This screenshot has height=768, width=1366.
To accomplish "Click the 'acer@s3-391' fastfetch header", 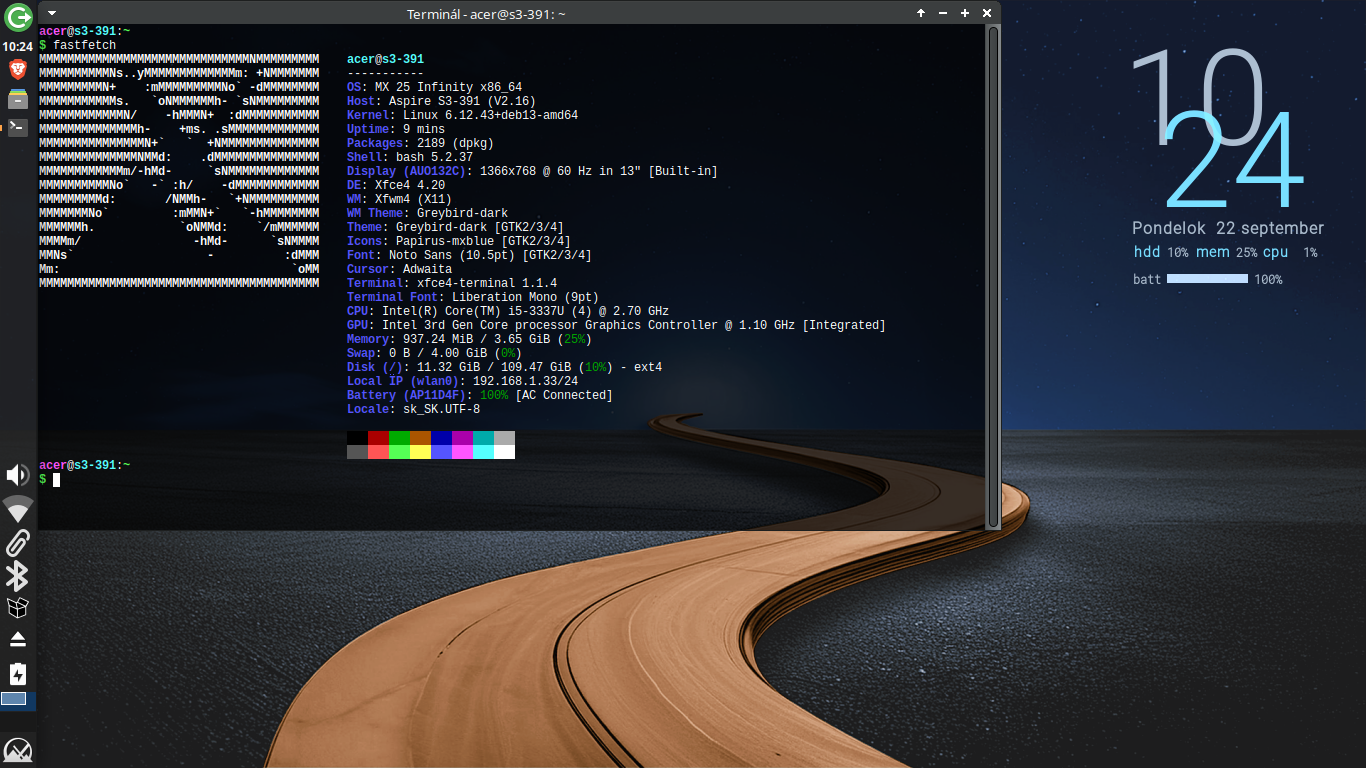I will click(385, 59).
